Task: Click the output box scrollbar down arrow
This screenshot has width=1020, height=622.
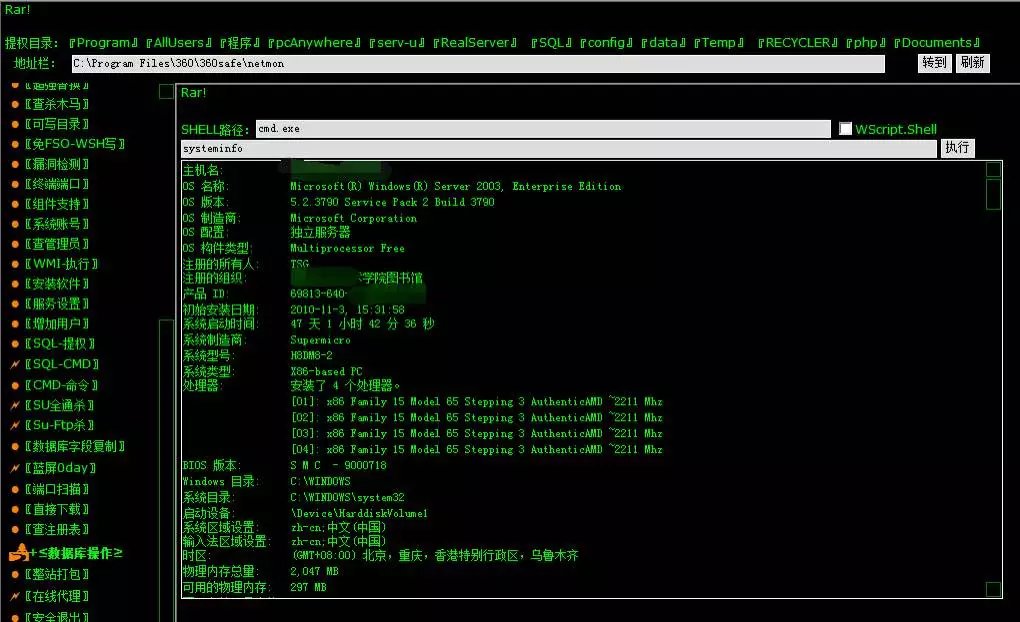Action: 993,589
